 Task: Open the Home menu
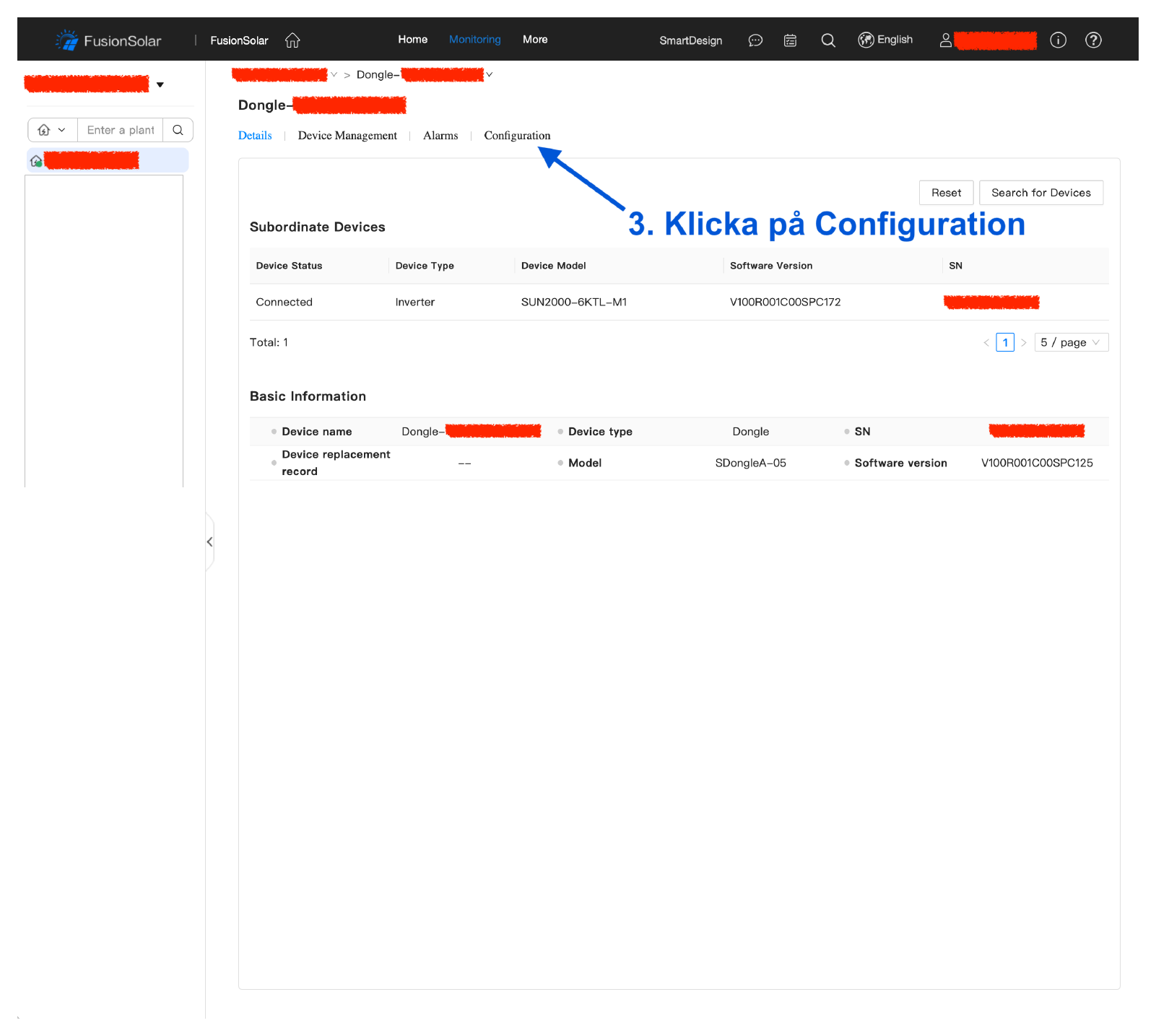point(412,40)
